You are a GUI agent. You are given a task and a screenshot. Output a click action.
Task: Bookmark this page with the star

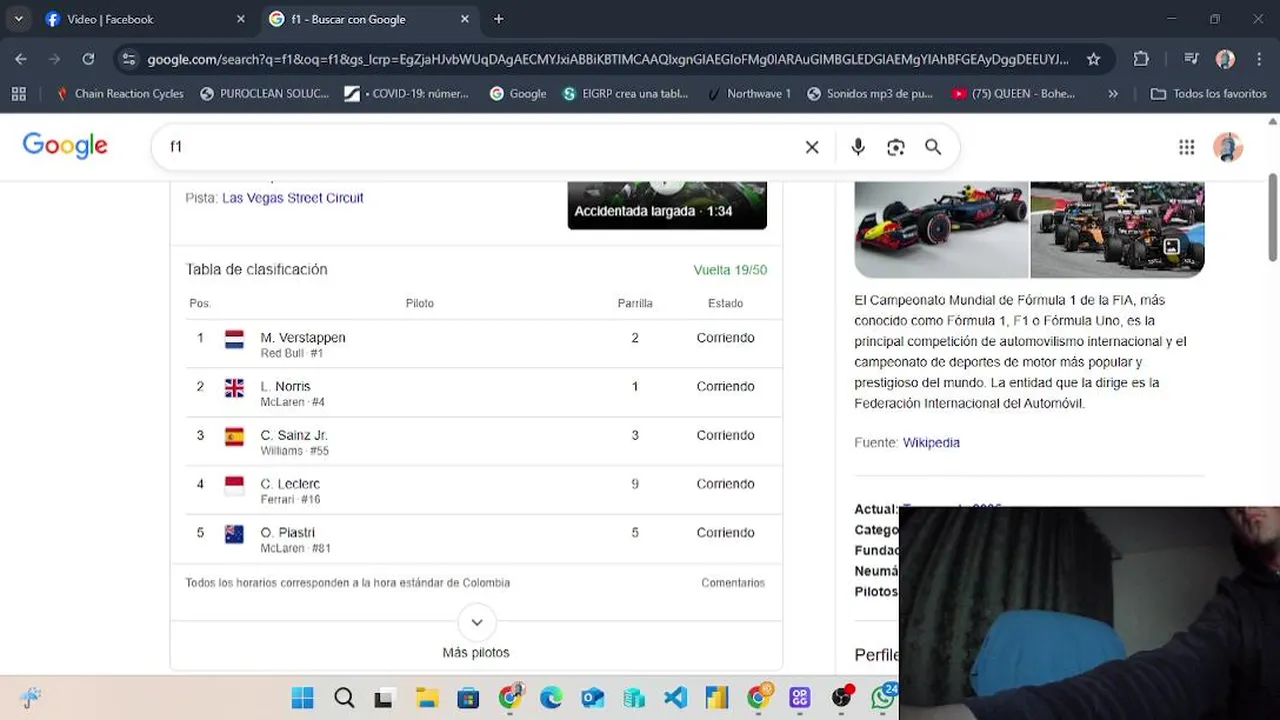coord(1093,59)
